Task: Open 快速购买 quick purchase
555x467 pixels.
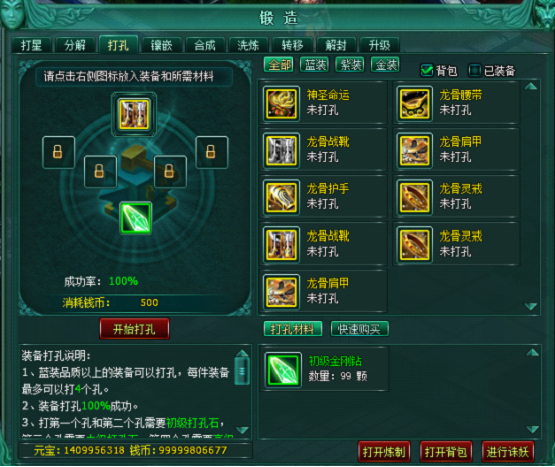Action: [359, 329]
